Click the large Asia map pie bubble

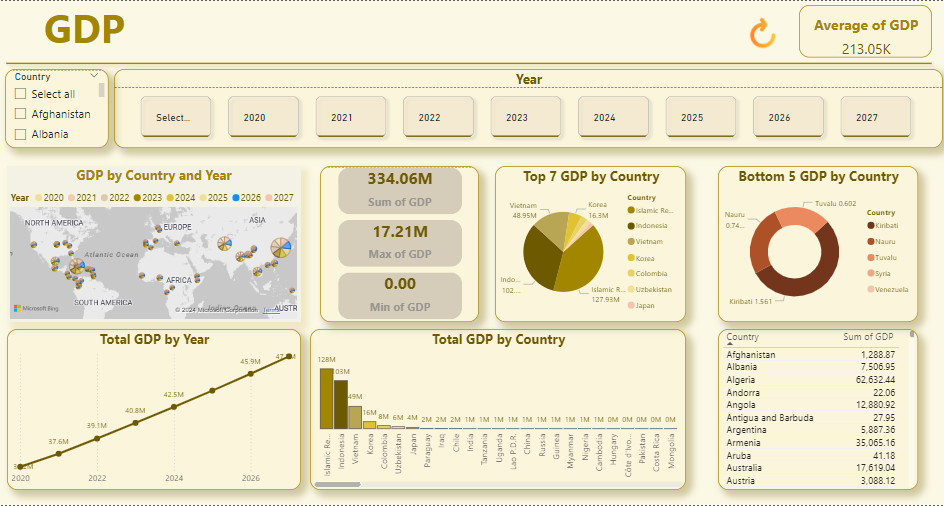pyautogui.click(x=279, y=246)
